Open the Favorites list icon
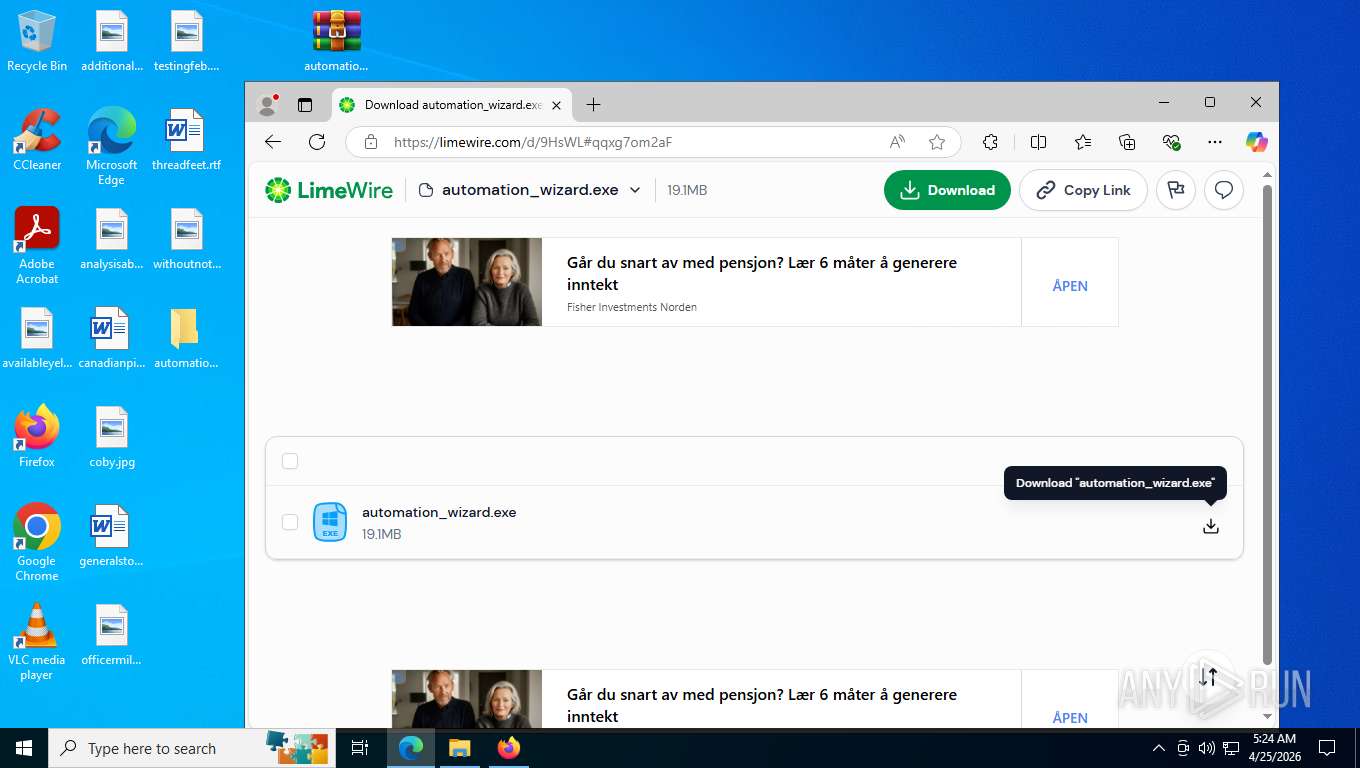 point(1083,142)
